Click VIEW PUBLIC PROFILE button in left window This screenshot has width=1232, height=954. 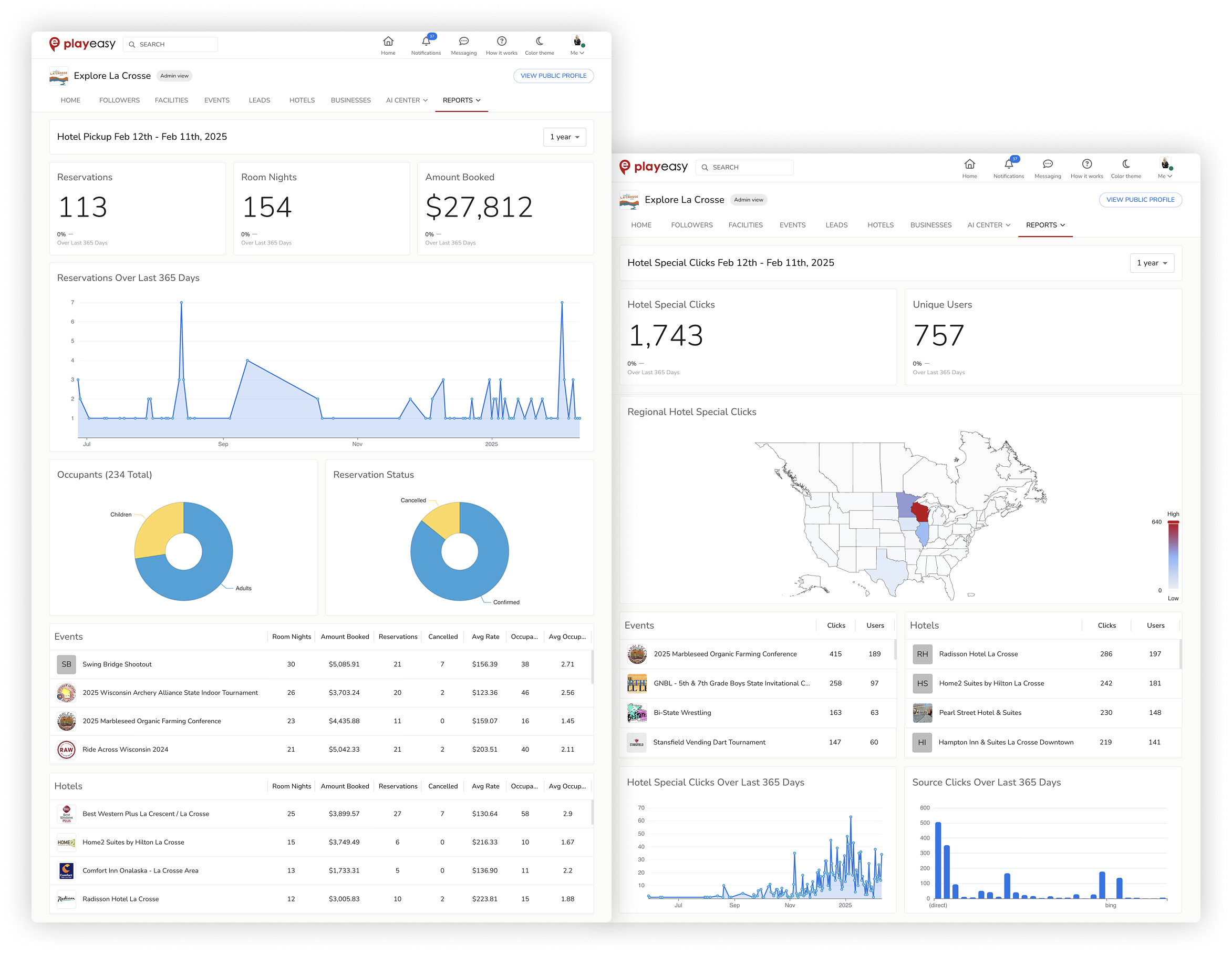(553, 76)
